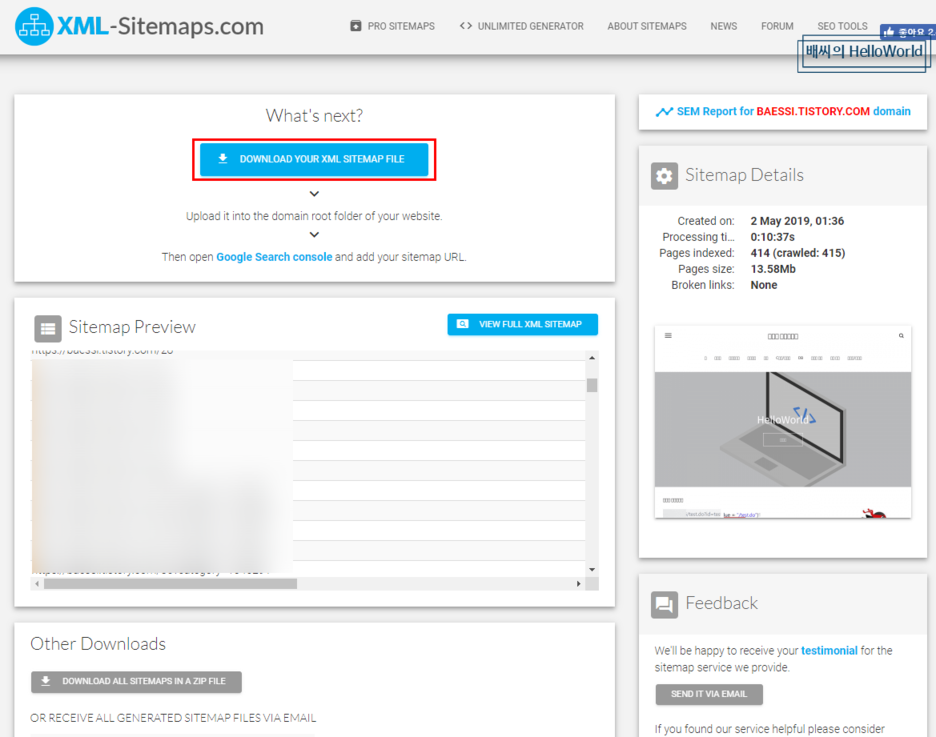The width and height of the screenshot is (936, 737).
Task: Click the XML-Sitemaps.com logo icon
Action: [34, 26]
